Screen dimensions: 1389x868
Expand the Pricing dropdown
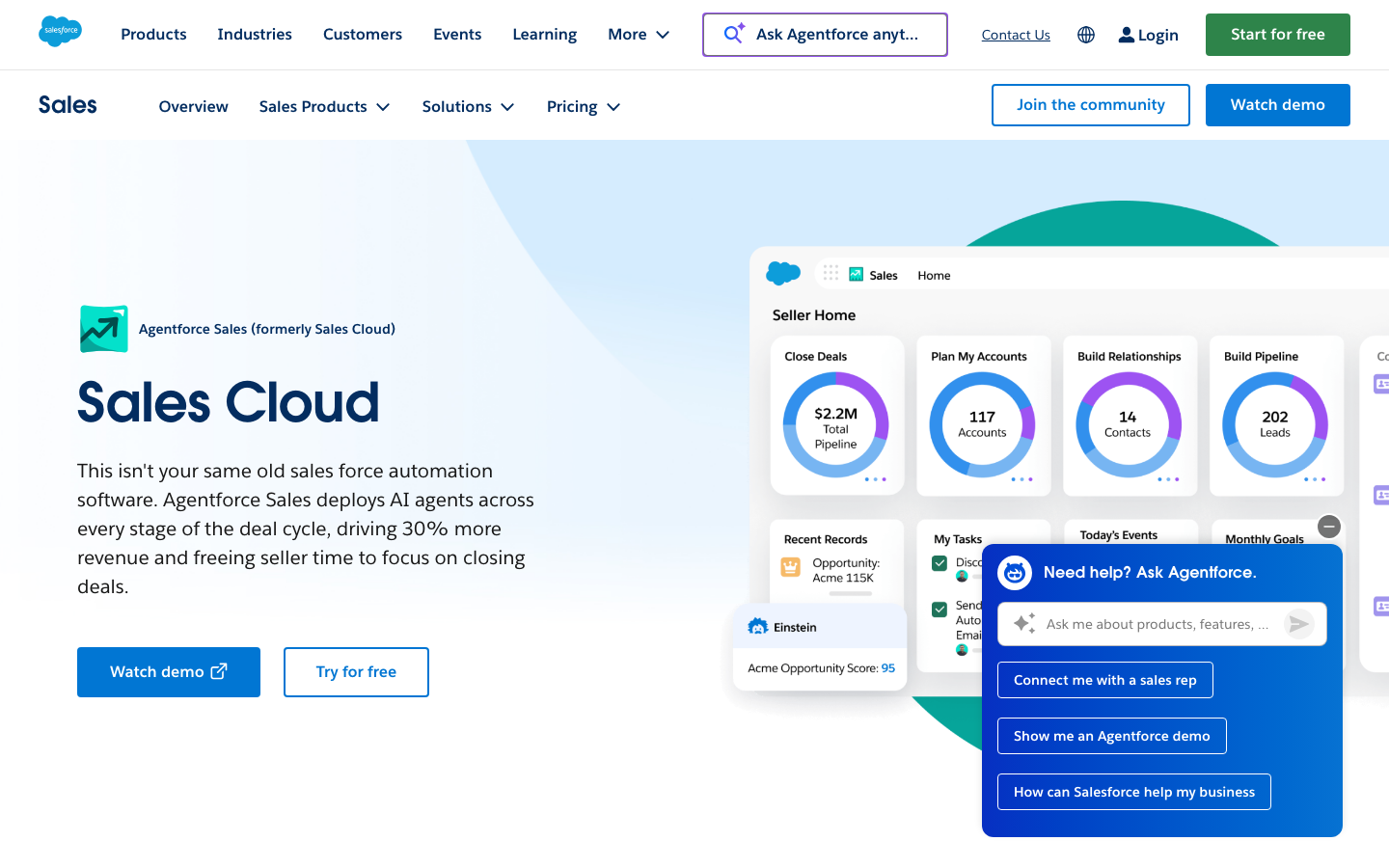click(583, 106)
